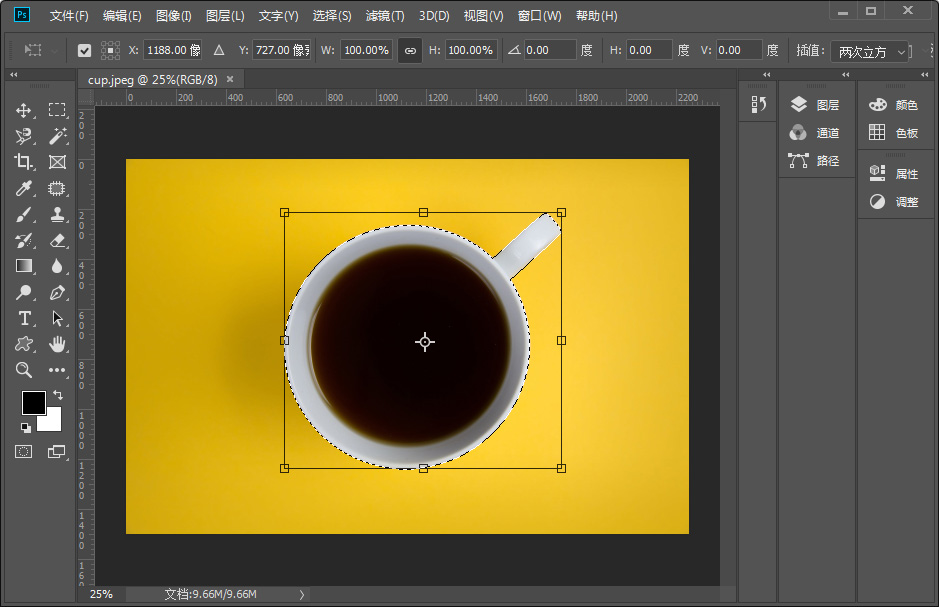
Task: Open the 选择(S) menu
Action: click(x=332, y=16)
